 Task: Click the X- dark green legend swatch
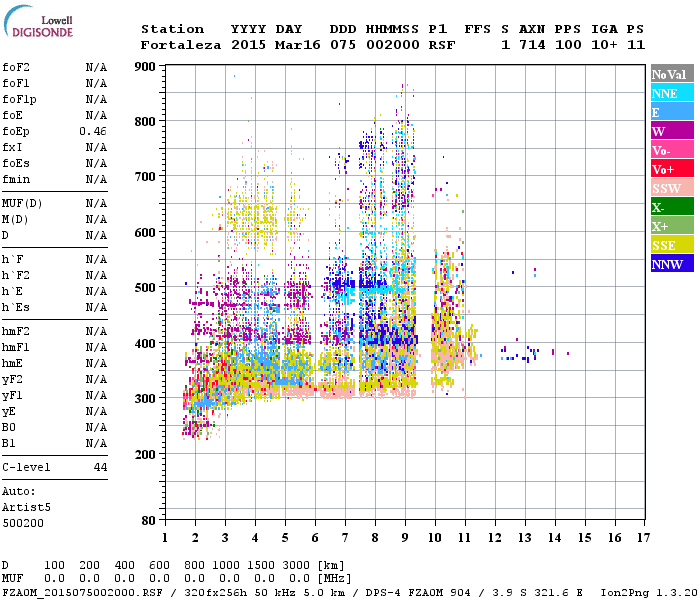(672, 207)
